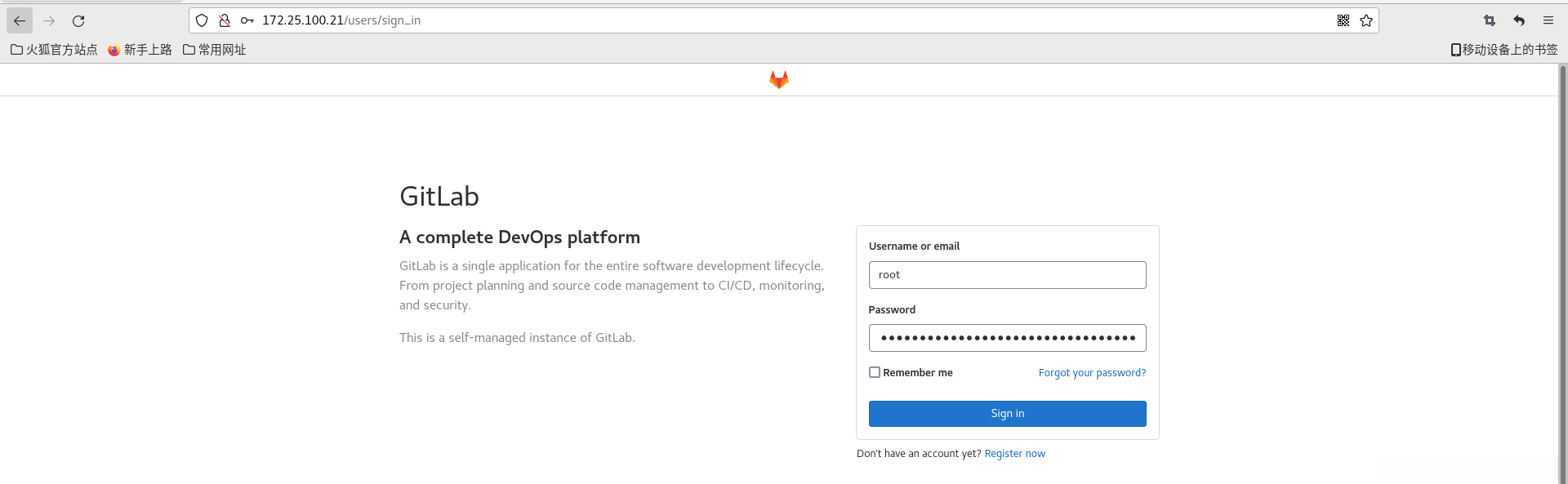Click the GitLab heading text
This screenshot has height=484, width=1568.
tap(439, 196)
